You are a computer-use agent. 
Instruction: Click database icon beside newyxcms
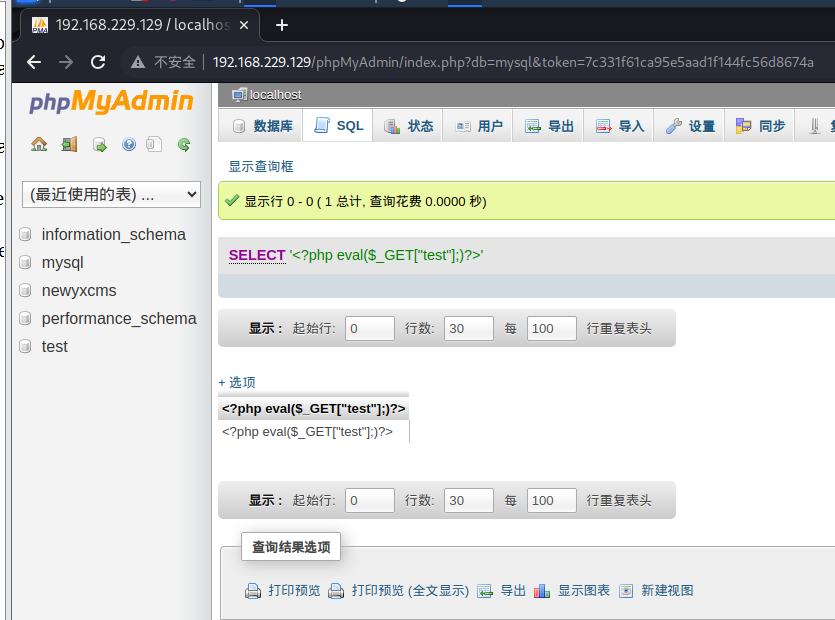[x=25, y=290]
